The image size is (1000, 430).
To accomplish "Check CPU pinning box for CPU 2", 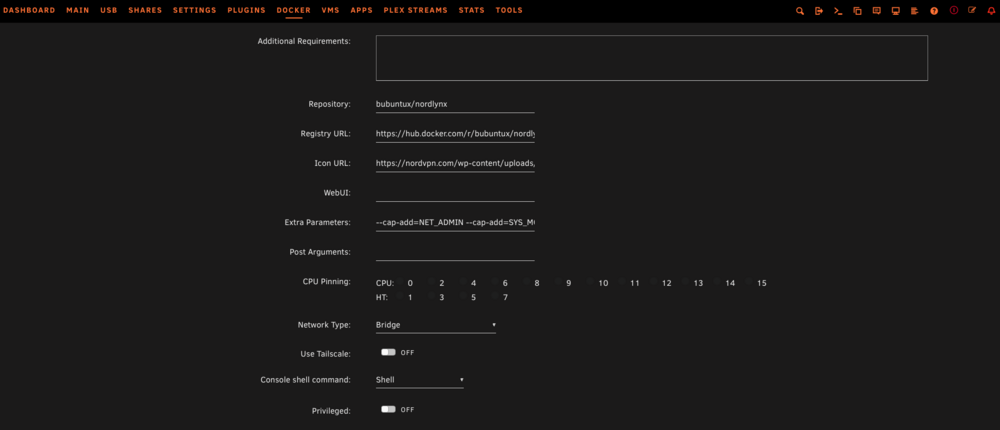I will point(432,283).
